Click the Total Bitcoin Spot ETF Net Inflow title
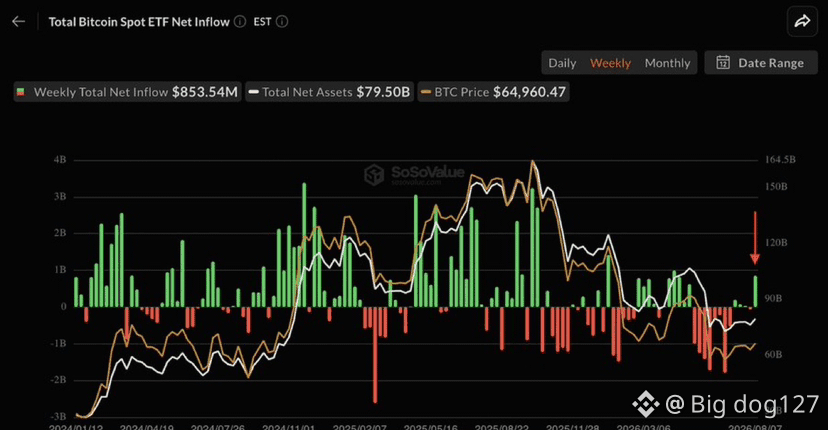This screenshot has height=430, width=828. click(x=139, y=22)
